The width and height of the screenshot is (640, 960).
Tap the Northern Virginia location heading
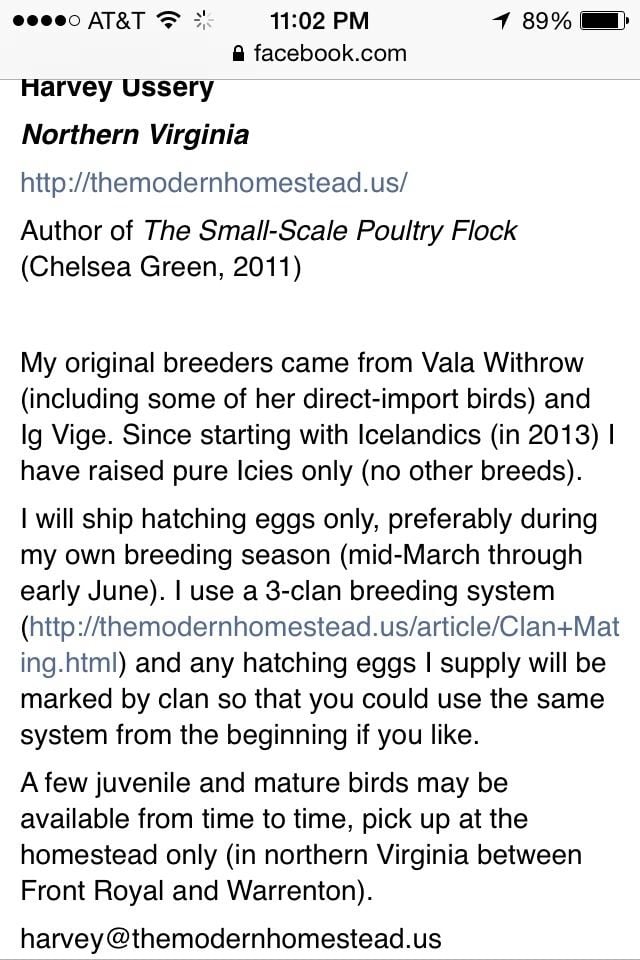click(135, 135)
